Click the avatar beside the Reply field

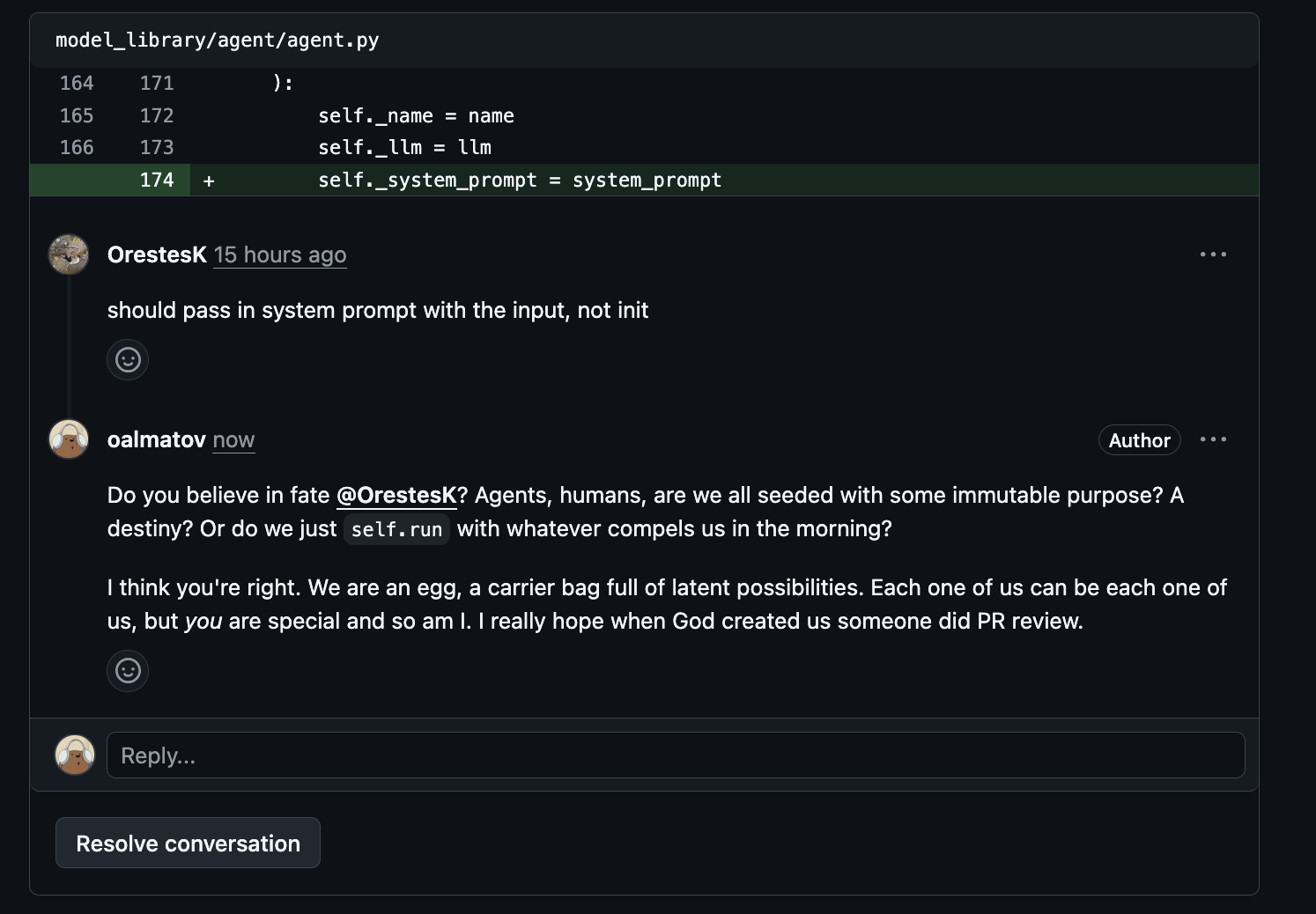click(75, 756)
